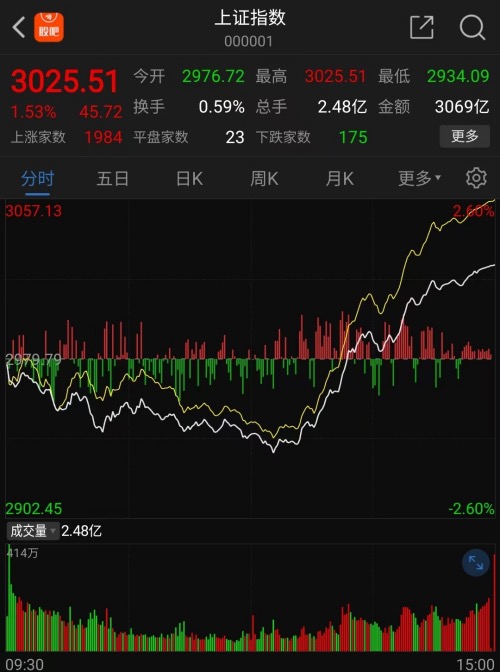Tap the 上证指数 title
This screenshot has width=500, height=672.
(x=250, y=18)
